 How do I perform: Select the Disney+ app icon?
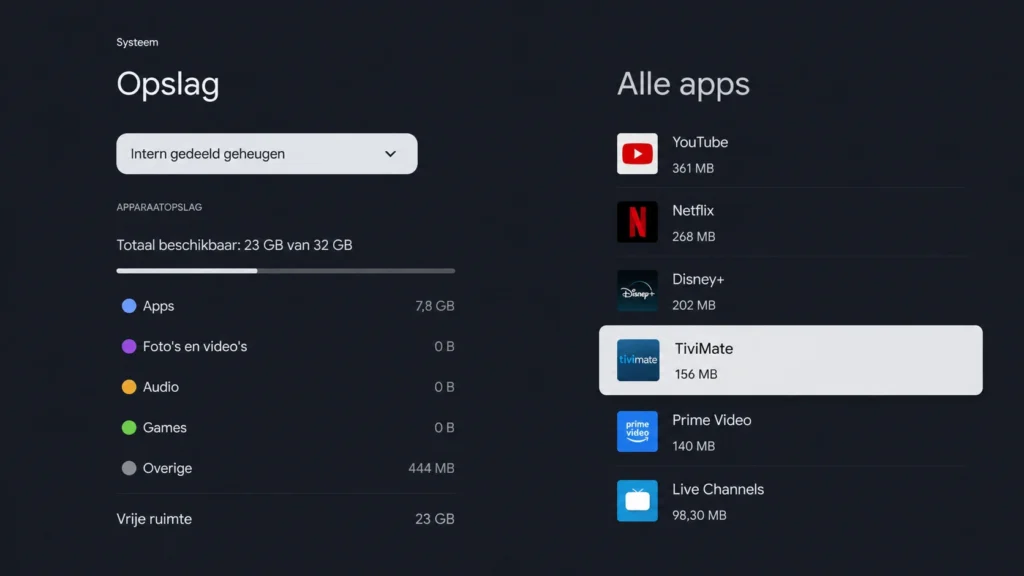point(637,291)
